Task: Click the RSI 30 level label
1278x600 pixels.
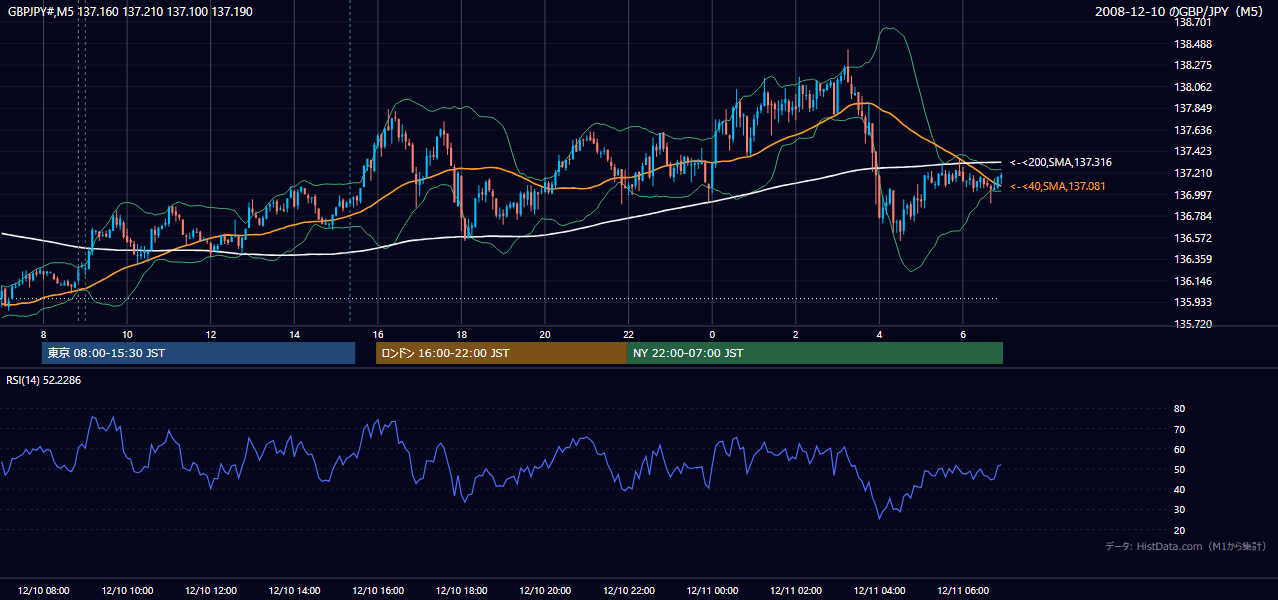Action: 1179,509
